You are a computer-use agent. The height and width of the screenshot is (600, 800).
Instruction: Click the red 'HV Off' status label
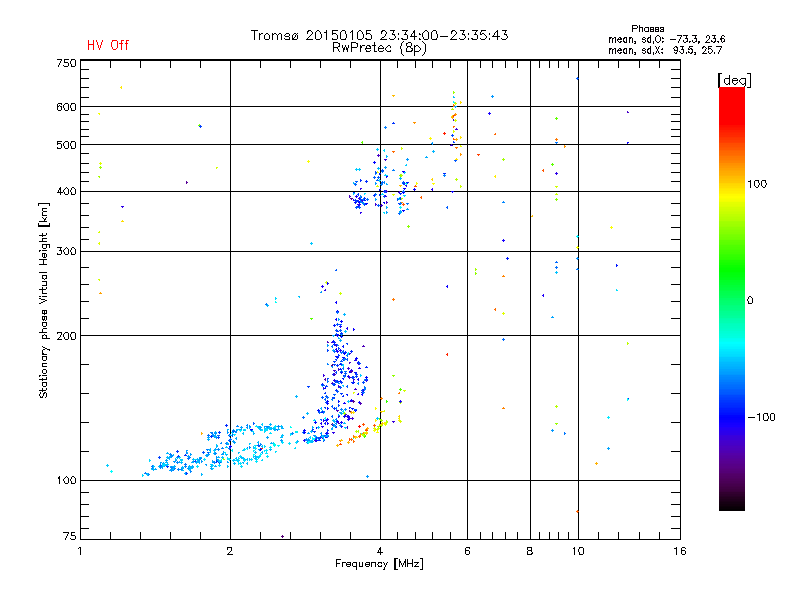(108, 45)
